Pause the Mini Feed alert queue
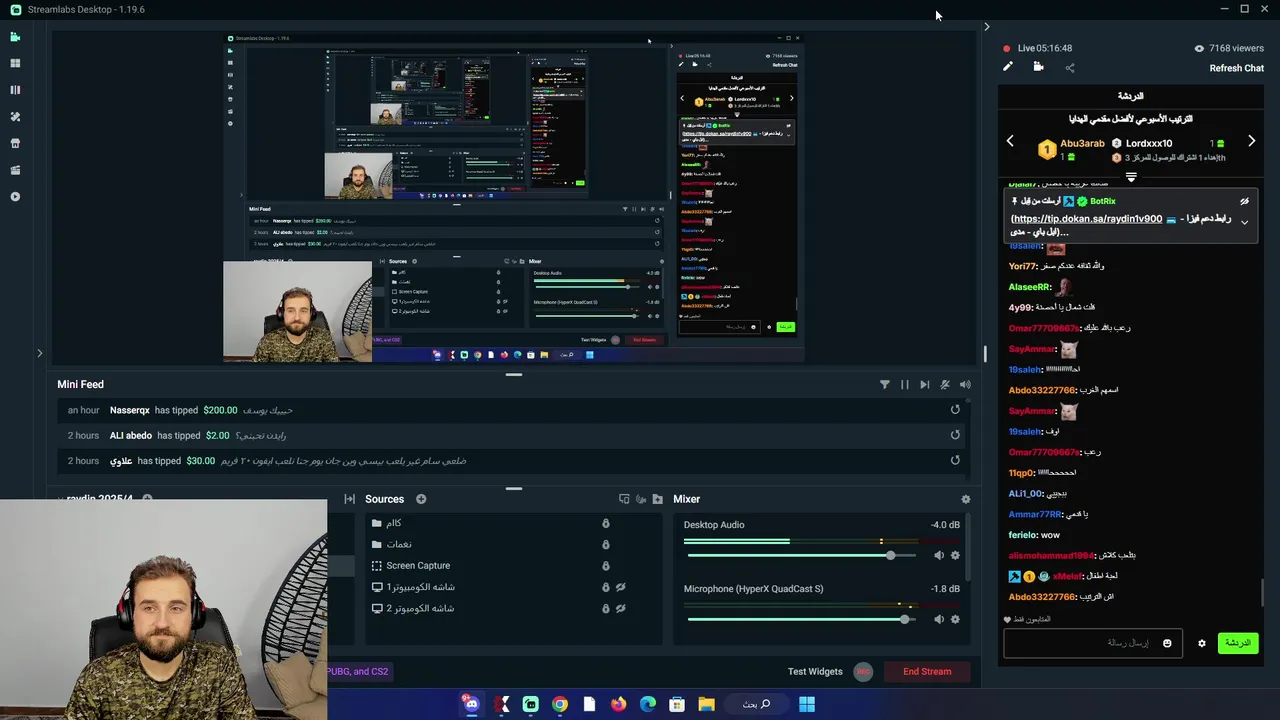This screenshot has width=1280, height=720. [x=905, y=384]
